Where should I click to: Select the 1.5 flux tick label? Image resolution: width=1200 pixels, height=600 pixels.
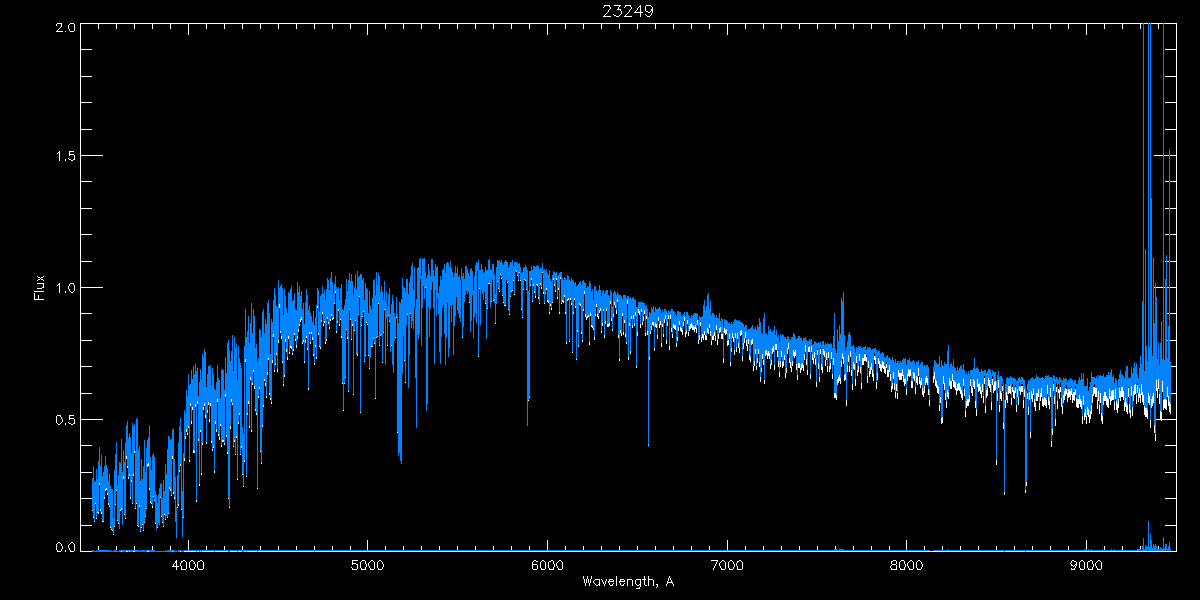[65, 156]
